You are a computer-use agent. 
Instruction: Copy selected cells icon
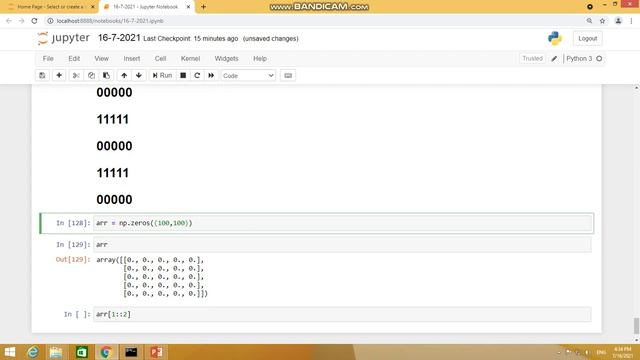(91, 76)
